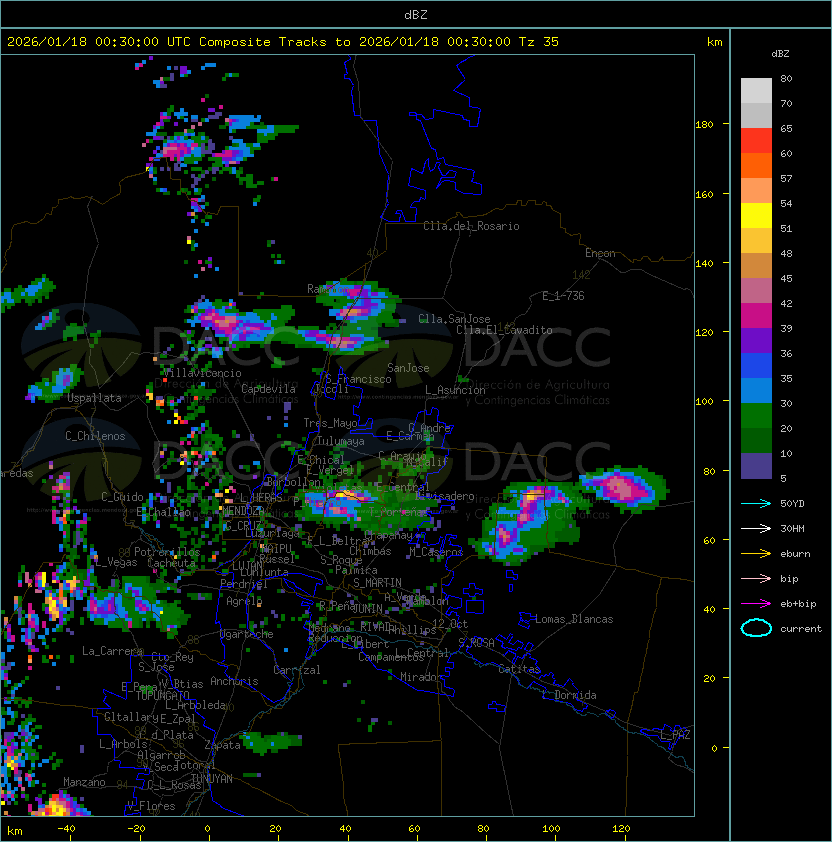Click the cyan ellipse 'current' legend icon

tap(756, 628)
